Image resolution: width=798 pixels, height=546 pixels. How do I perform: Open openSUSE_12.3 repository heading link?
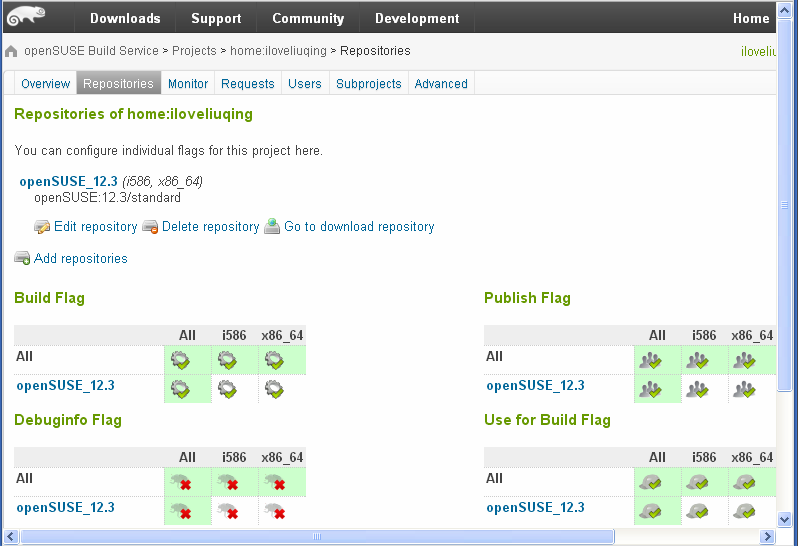68,181
